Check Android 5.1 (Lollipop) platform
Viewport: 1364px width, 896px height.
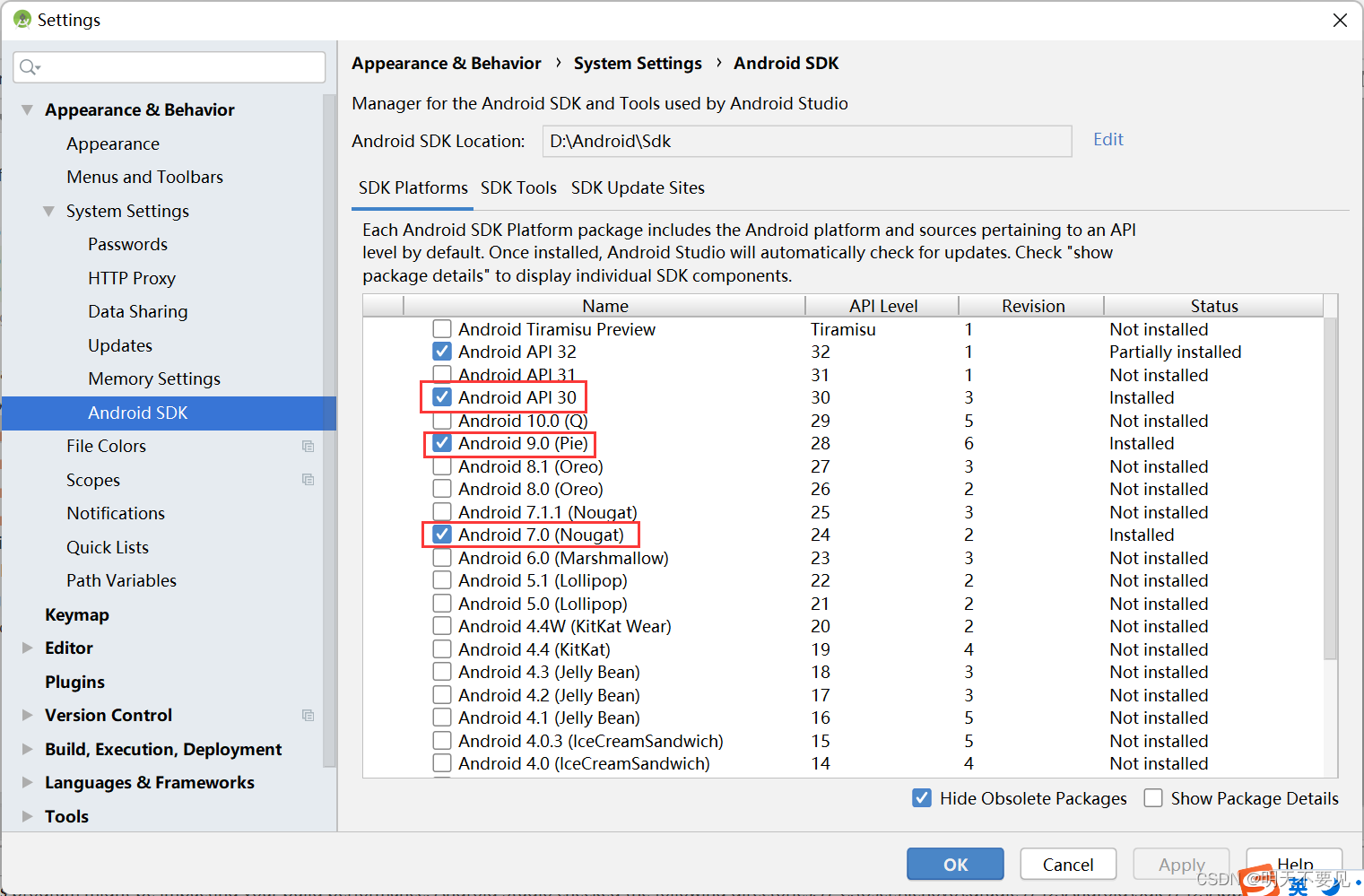tap(442, 580)
